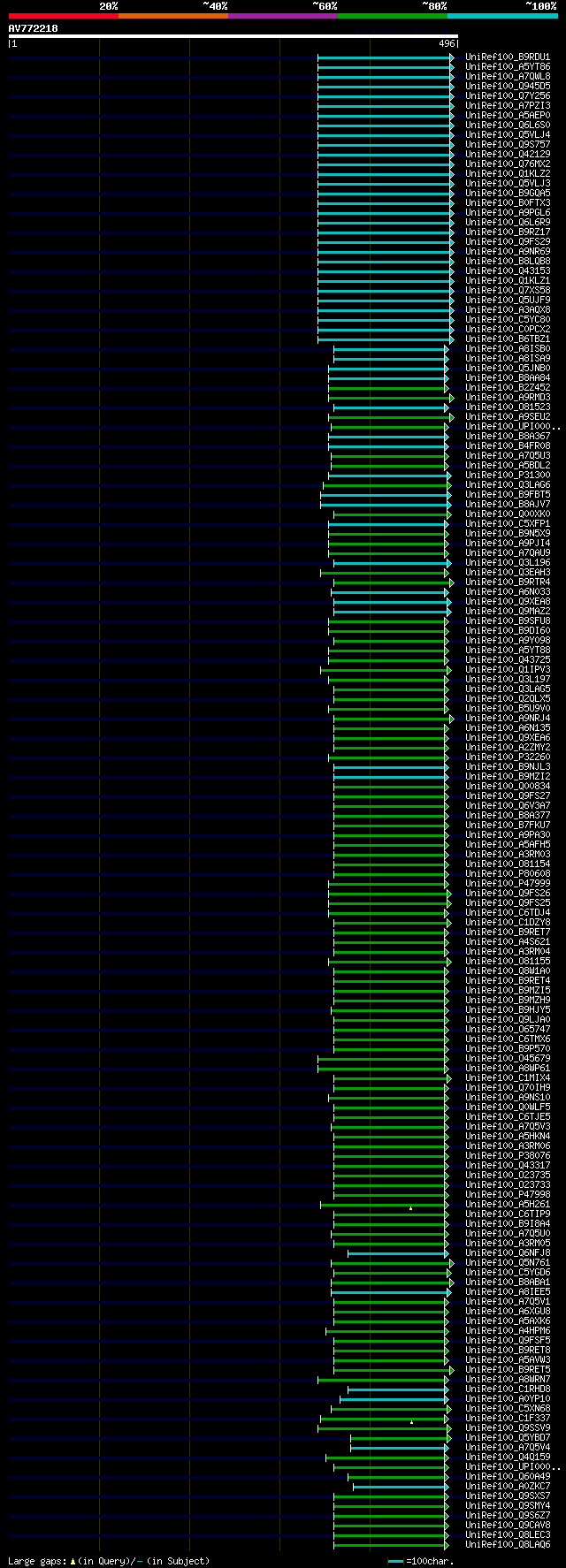Screen dimensions: 566x1568
Task: Click the red 20% identity legend segment
Action: (63, 16)
